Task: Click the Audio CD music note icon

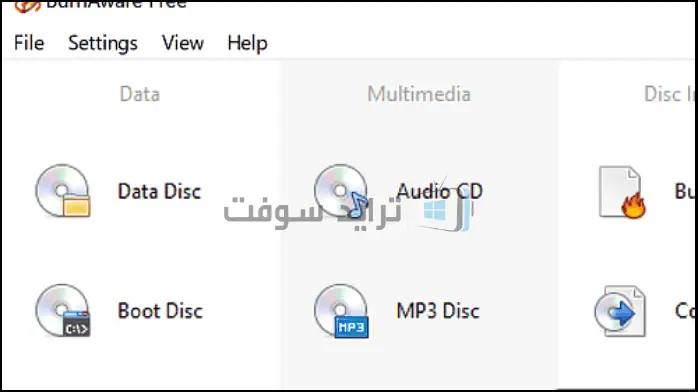Action: pyautogui.click(x=341, y=191)
